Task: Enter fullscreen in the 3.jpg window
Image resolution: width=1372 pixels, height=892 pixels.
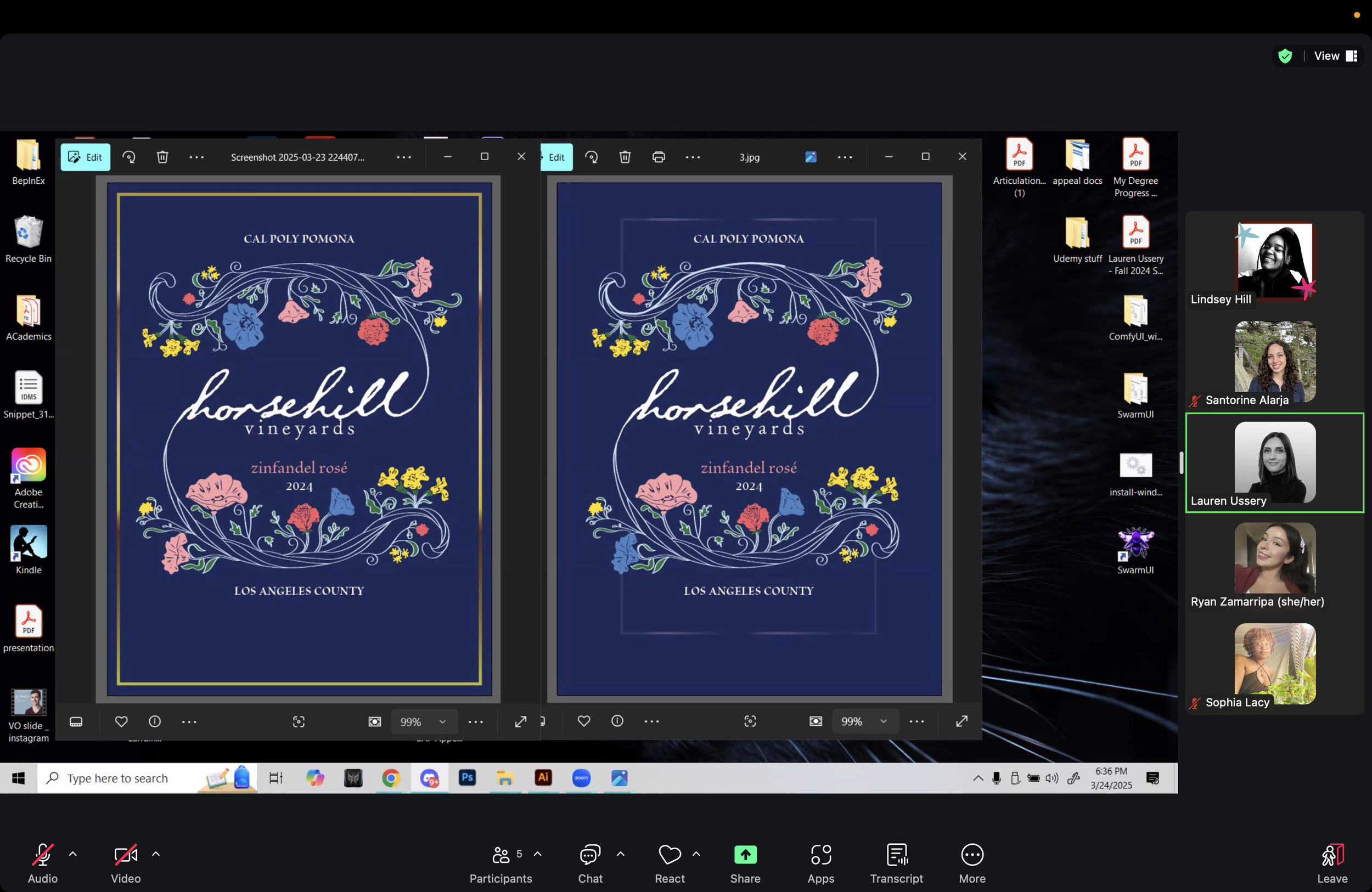Action: [x=961, y=721]
